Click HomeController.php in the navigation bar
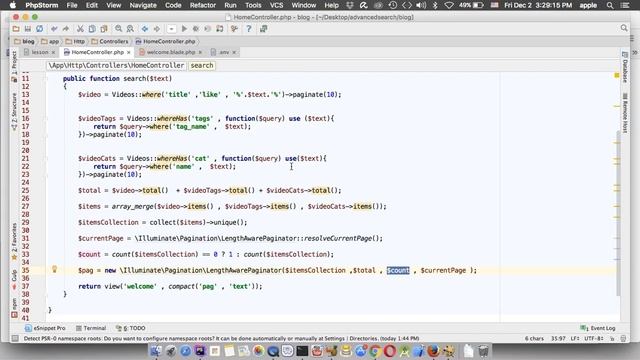This screenshot has width=640, height=360. point(165,41)
